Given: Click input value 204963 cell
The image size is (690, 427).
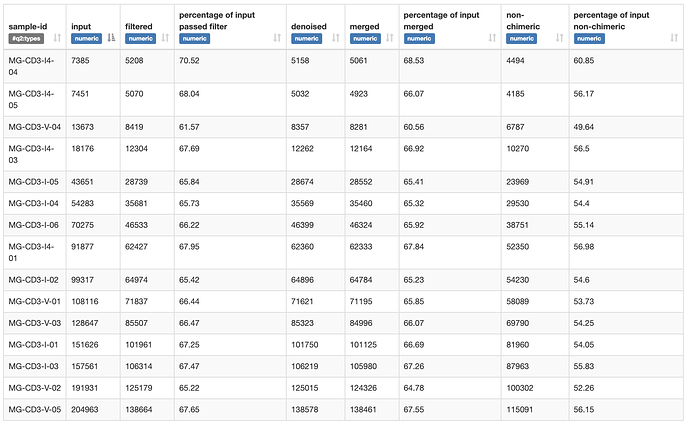Looking at the screenshot, I should [88, 410].
